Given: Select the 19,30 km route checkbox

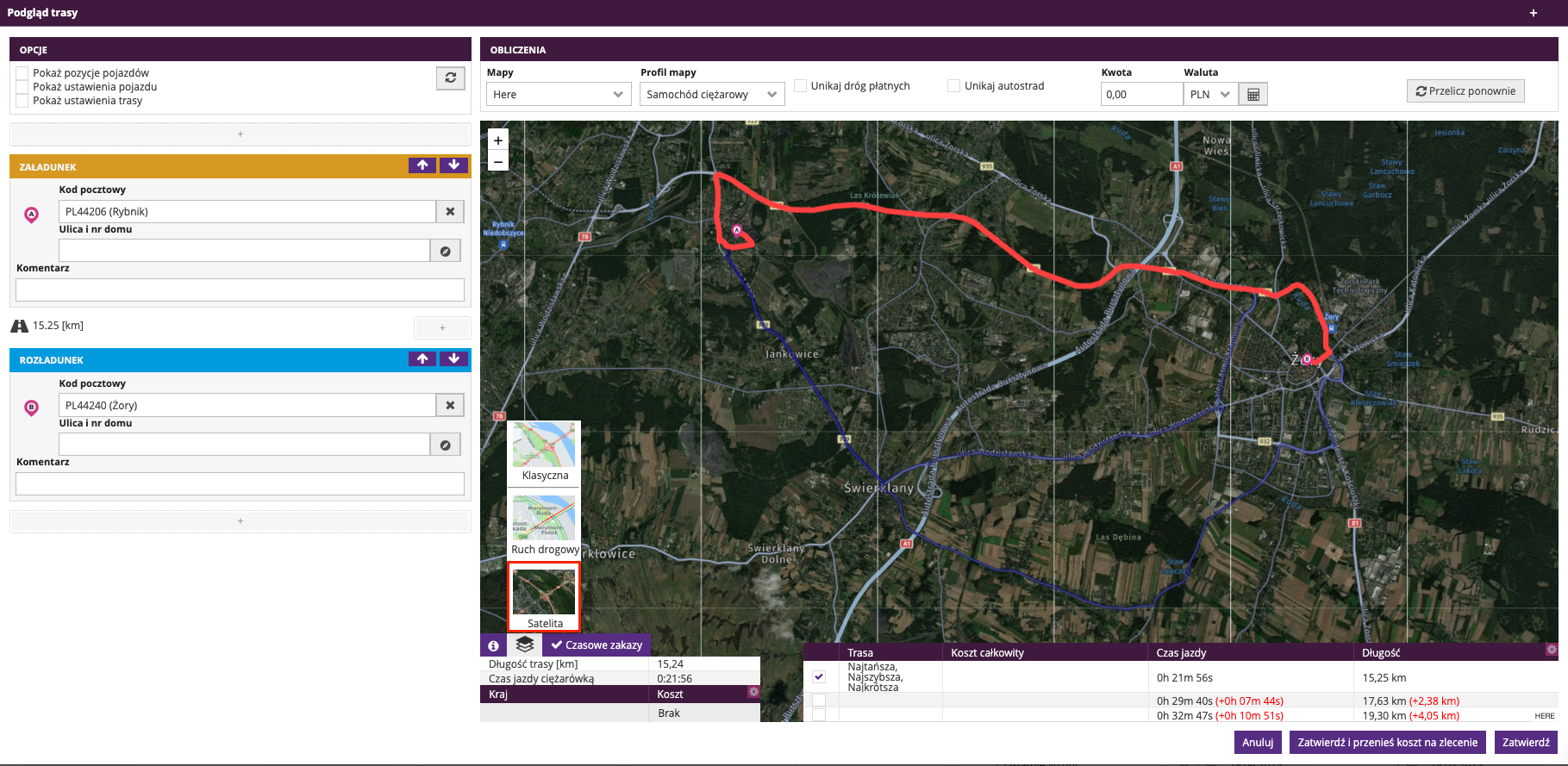Looking at the screenshot, I should tap(819, 715).
